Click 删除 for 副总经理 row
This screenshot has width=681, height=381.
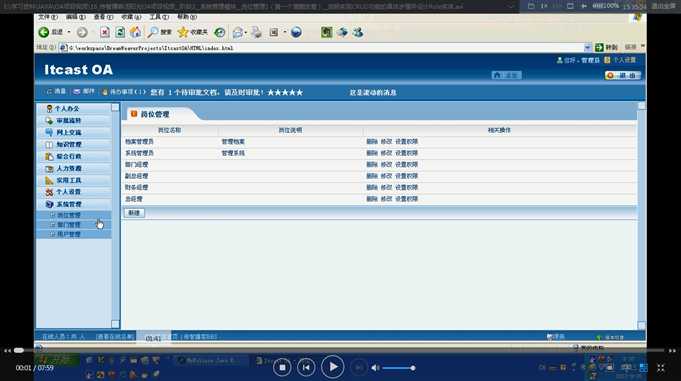(372, 176)
